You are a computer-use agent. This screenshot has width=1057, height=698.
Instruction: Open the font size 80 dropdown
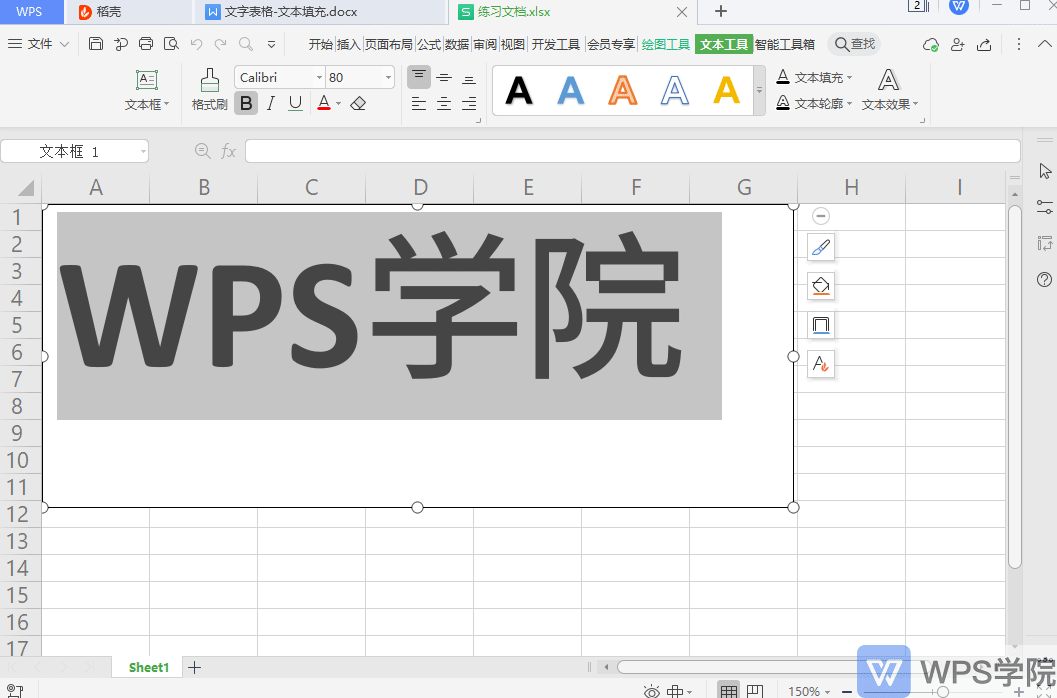coord(388,78)
